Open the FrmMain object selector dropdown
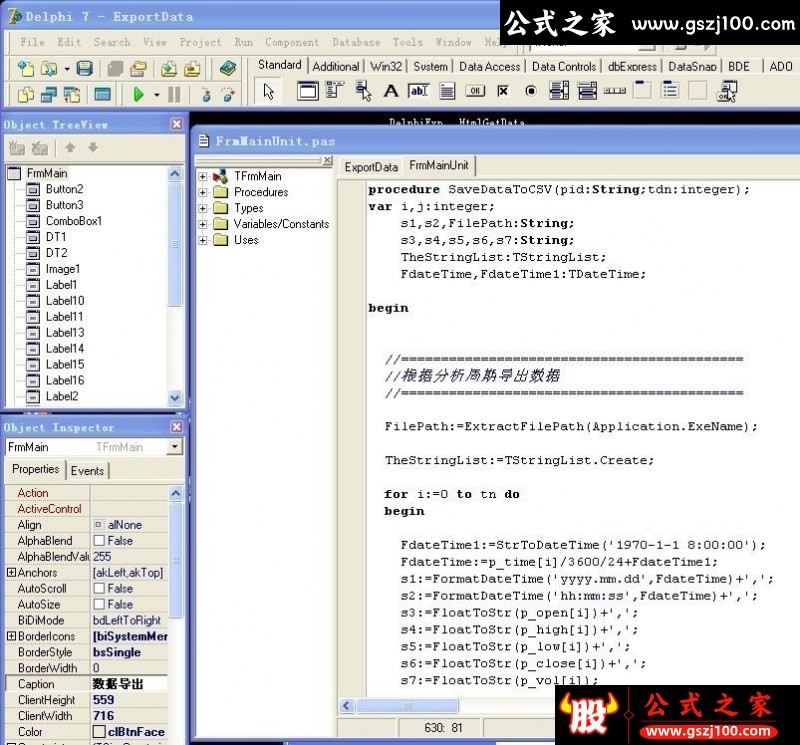 [174, 446]
